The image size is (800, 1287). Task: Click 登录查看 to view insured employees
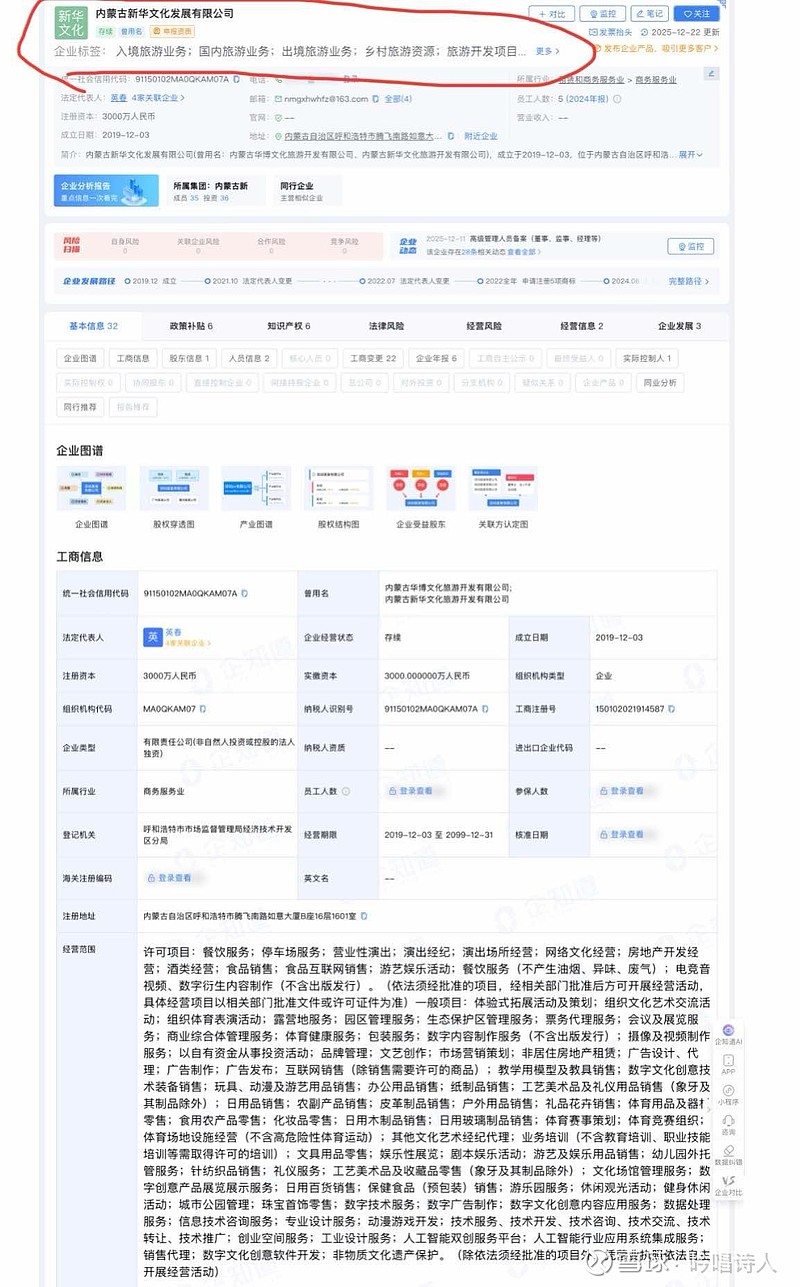[x=628, y=790]
